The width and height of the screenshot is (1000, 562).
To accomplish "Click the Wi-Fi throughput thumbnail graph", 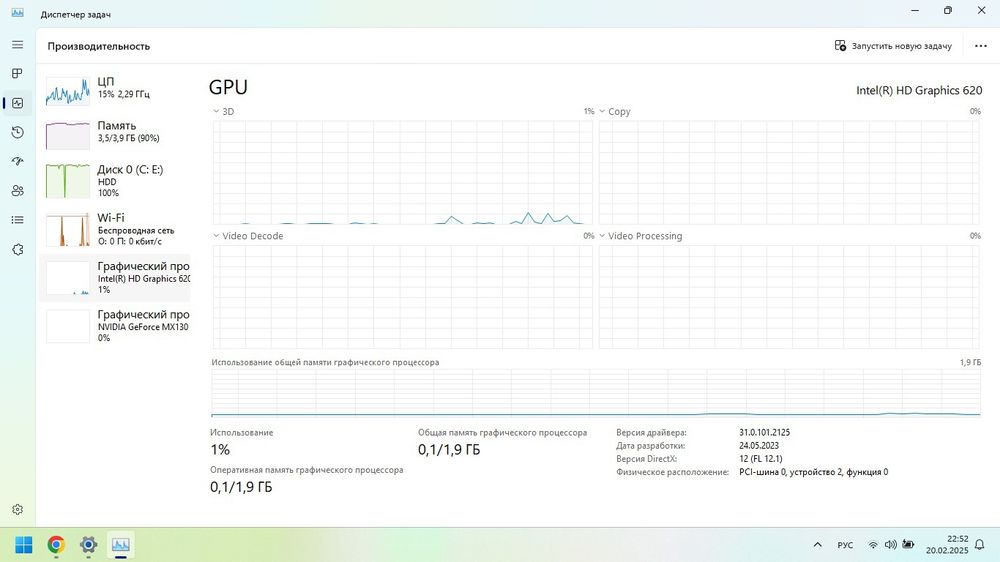I will (x=68, y=230).
